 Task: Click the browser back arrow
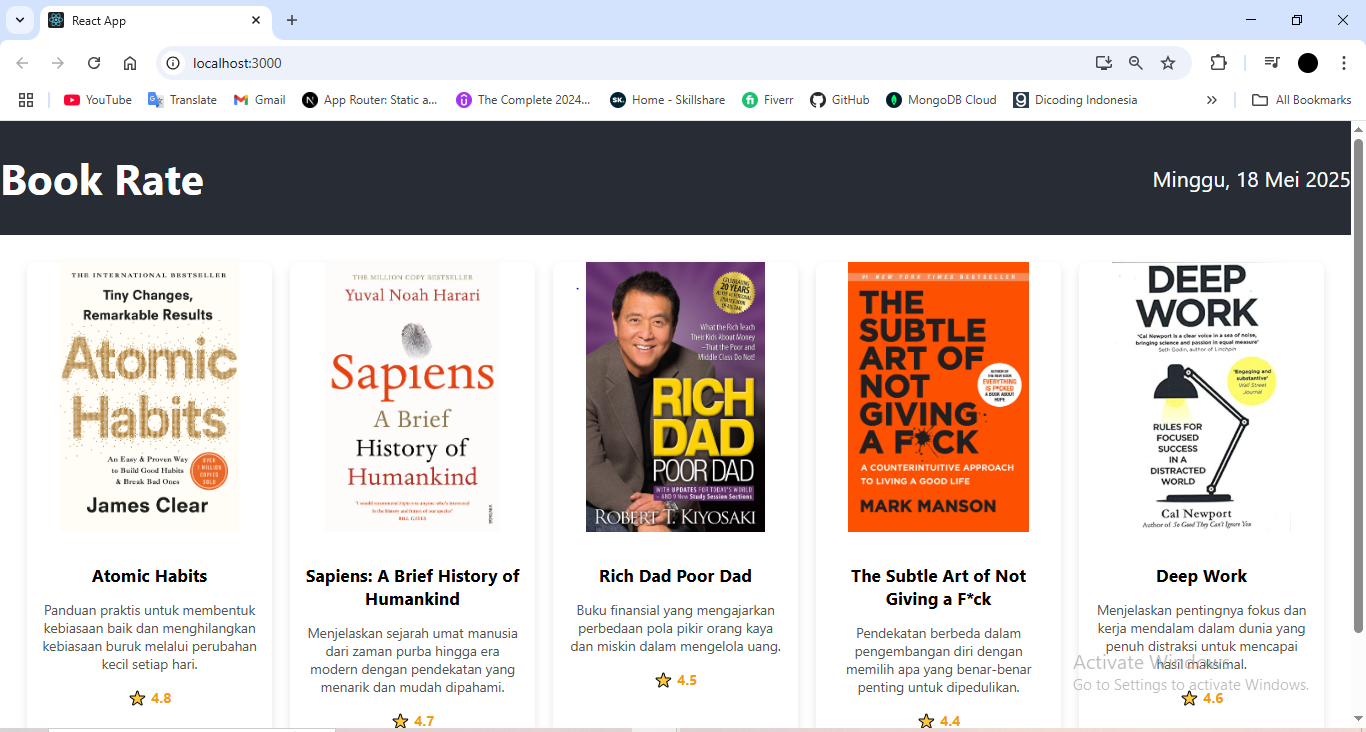(x=22, y=63)
